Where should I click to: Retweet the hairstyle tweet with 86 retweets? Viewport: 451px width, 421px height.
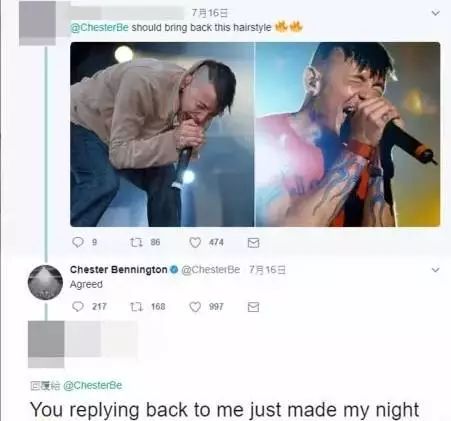tap(136, 242)
